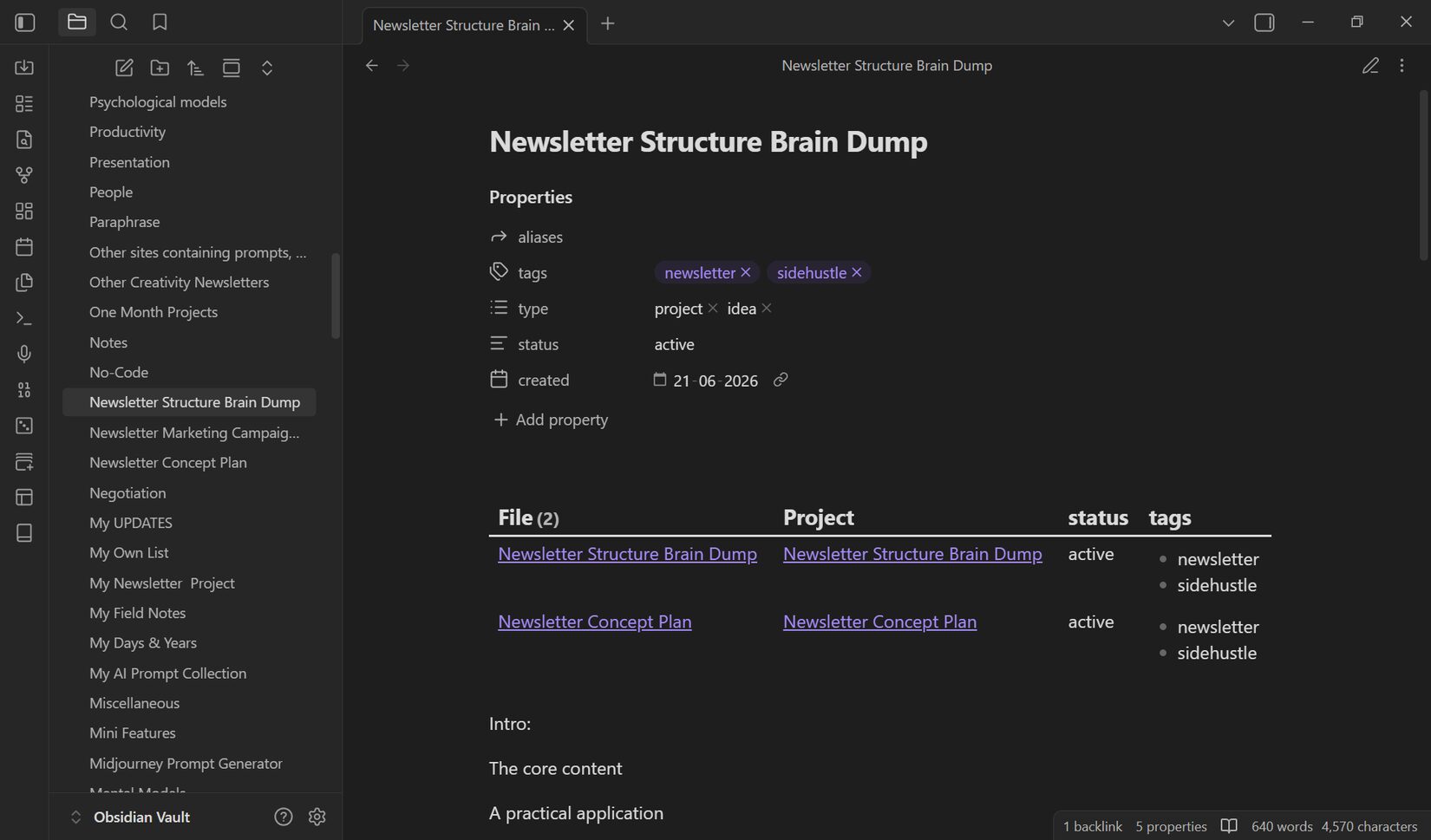The image size is (1431, 840).
Task: Create a new note in the file explorer
Action: [x=124, y=68]
